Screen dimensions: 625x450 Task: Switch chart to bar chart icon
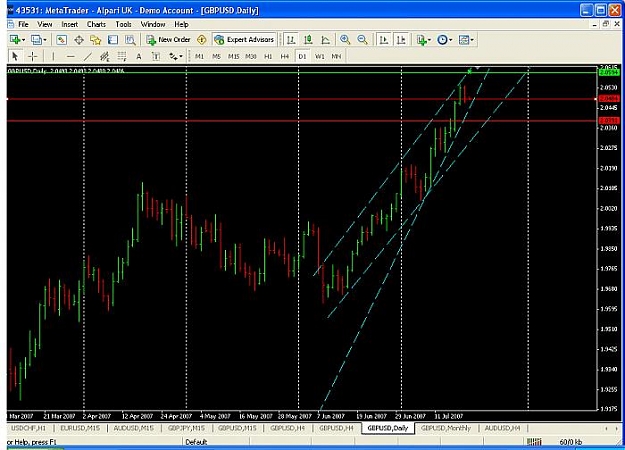(x=291, y=40)
